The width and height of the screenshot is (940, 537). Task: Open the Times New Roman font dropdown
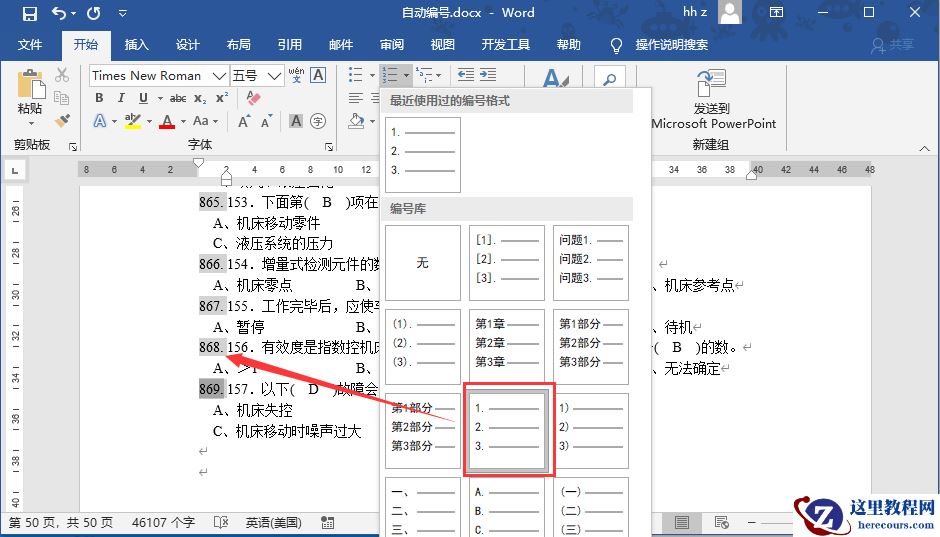pos(219,76)
